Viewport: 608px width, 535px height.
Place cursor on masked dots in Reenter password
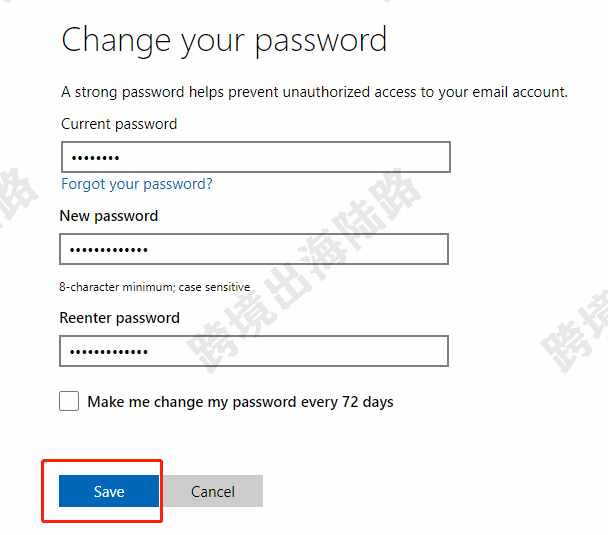click(x=109, y=352)
